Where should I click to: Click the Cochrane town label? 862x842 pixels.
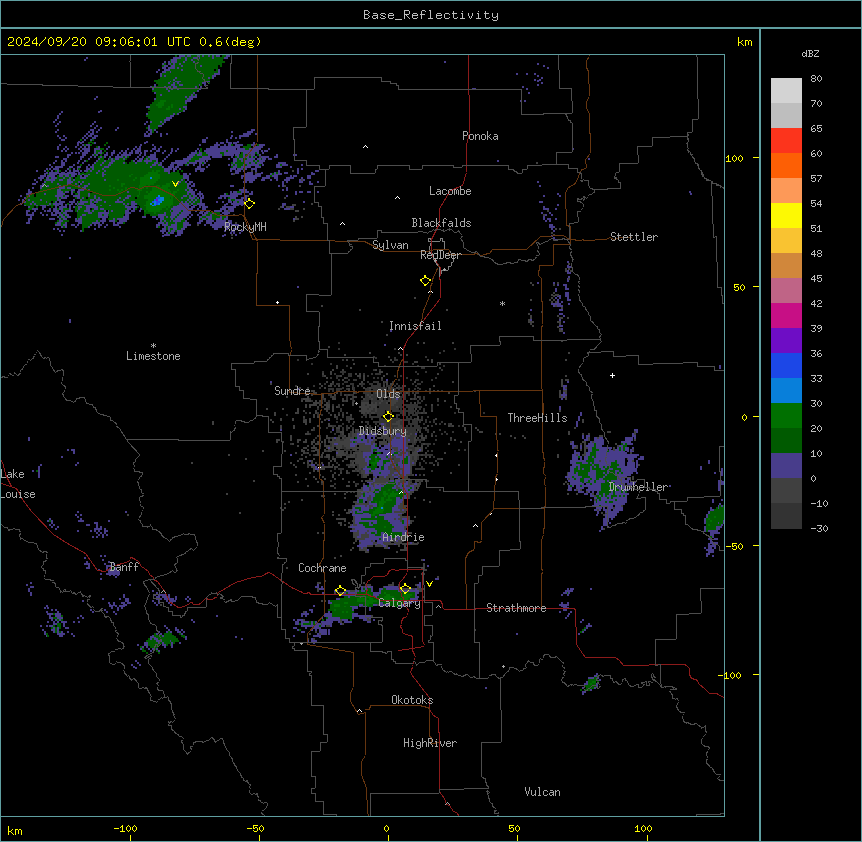coord(322,568)
